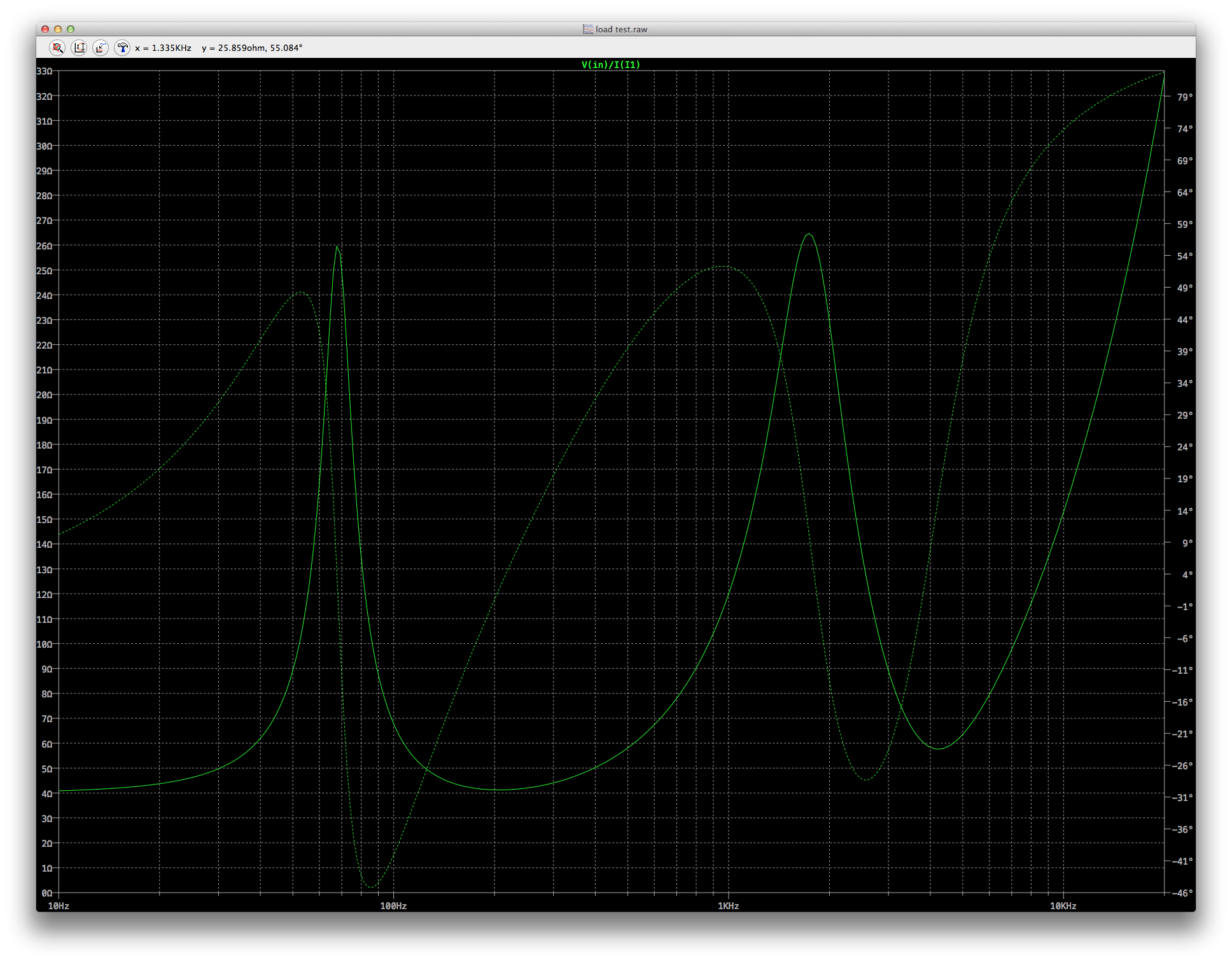Viewport: 1232px width, 962px height.
Task: Click the 330Ω label on the left axis
Action: pos(45,71)
